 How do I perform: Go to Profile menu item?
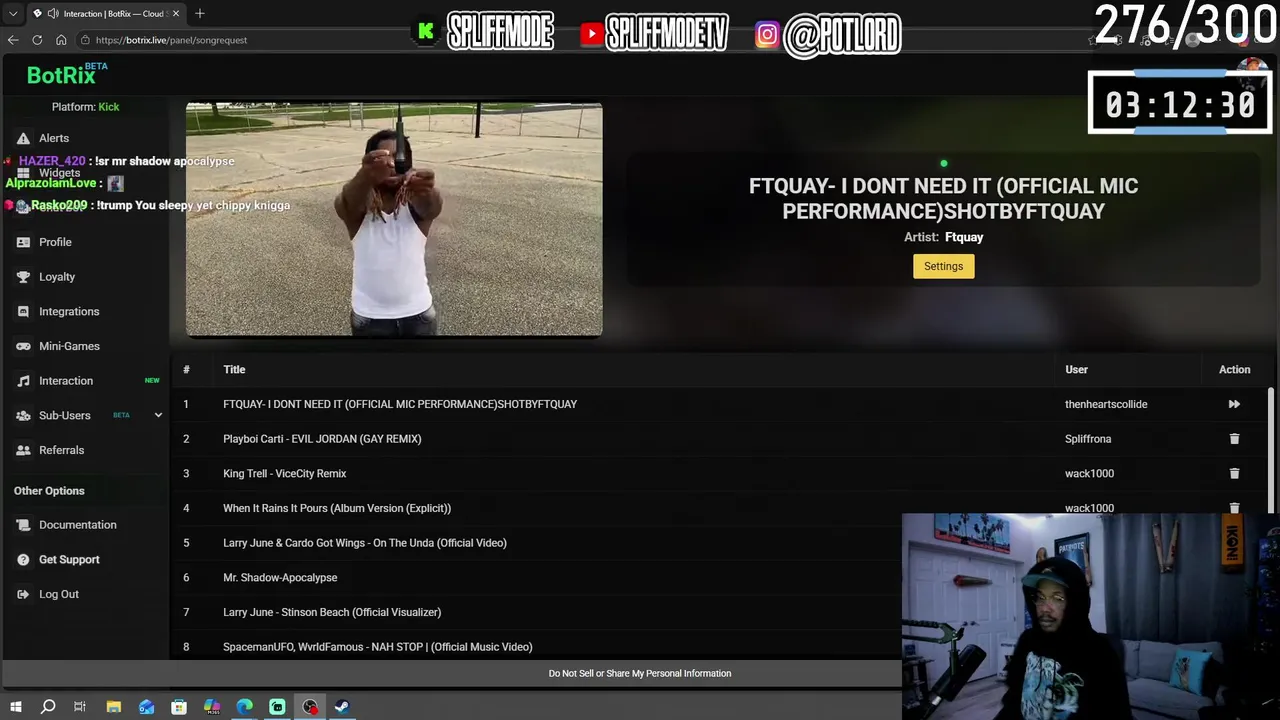click(55, 242)
